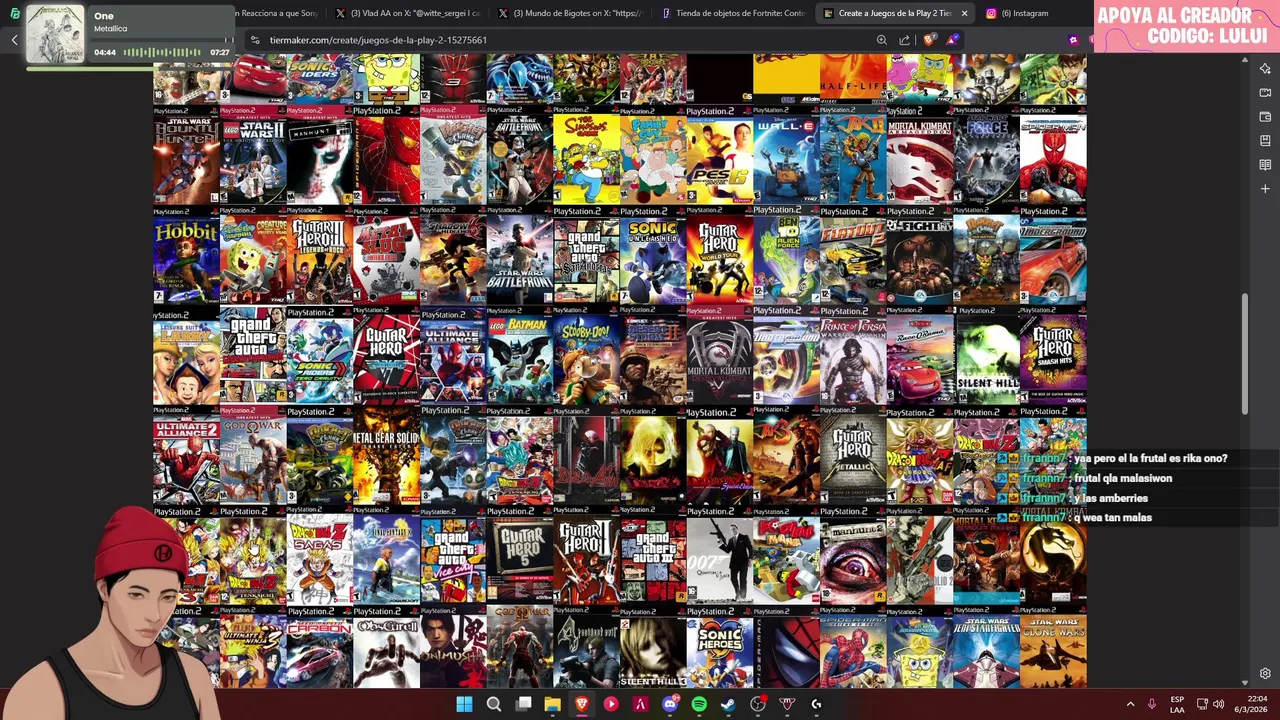
Task: Click the microphone icon in the system tray
Action: pyautogui.click(x=1152, y=704)
